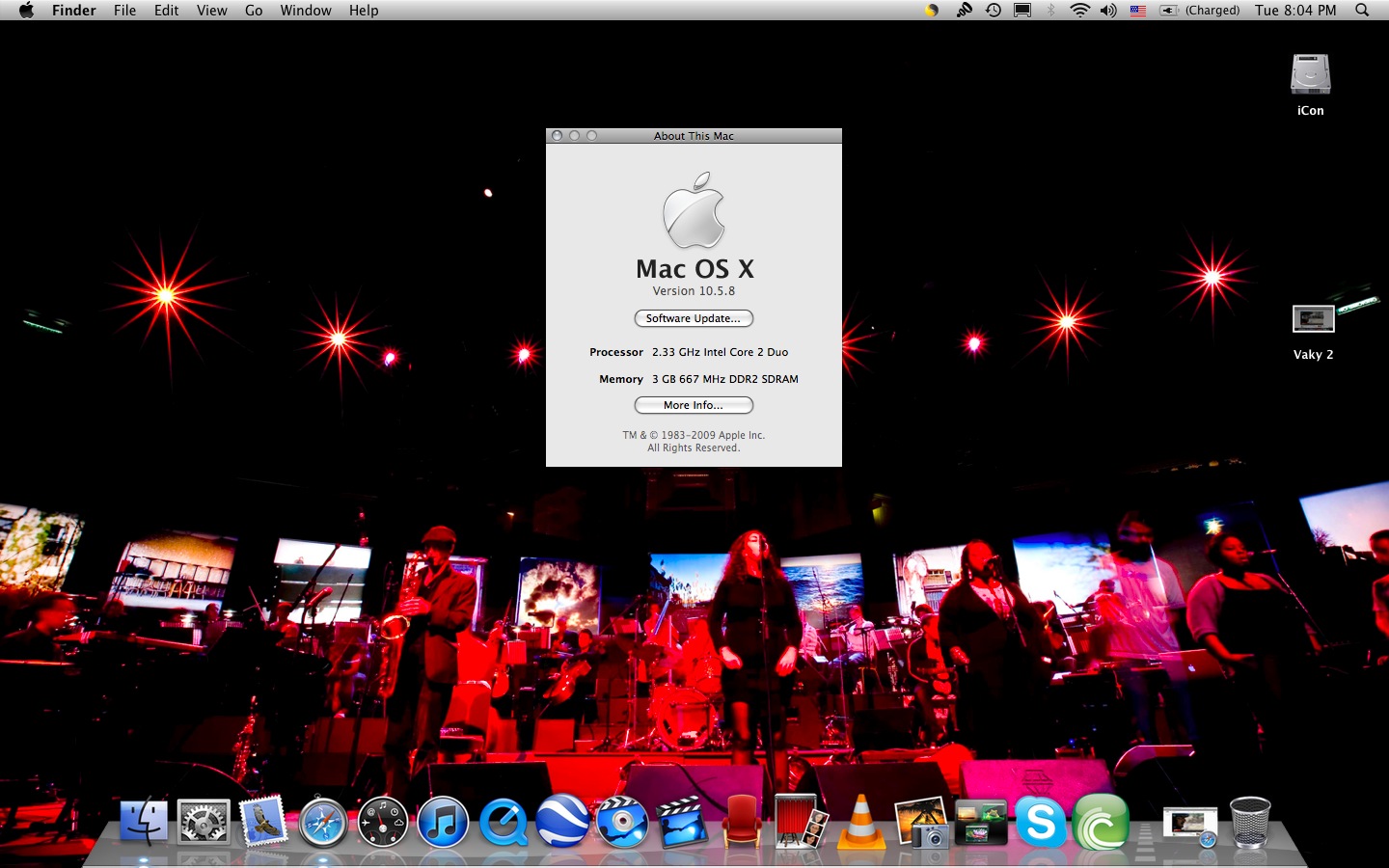The width and height of the screenshot is (1389, 868).
Task: Launch Safari compass icon in dock
Action: click(x=323, y=824)
